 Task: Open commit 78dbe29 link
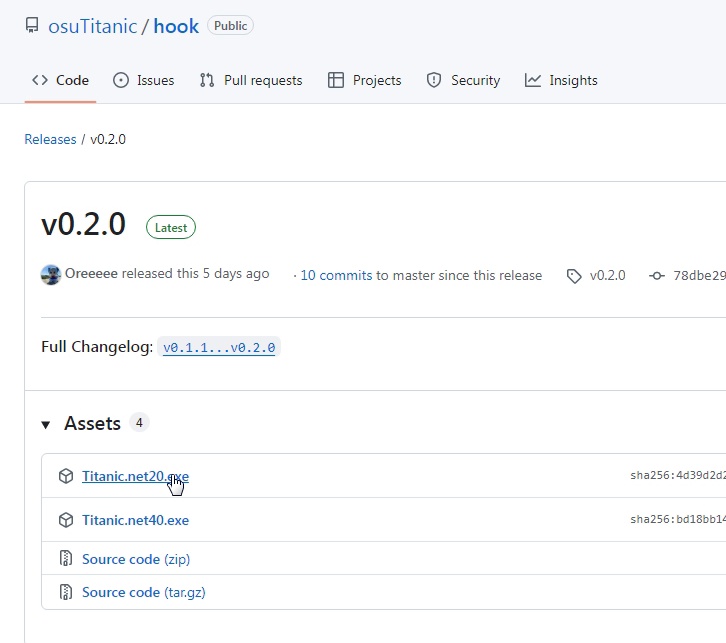click(700, 275)
